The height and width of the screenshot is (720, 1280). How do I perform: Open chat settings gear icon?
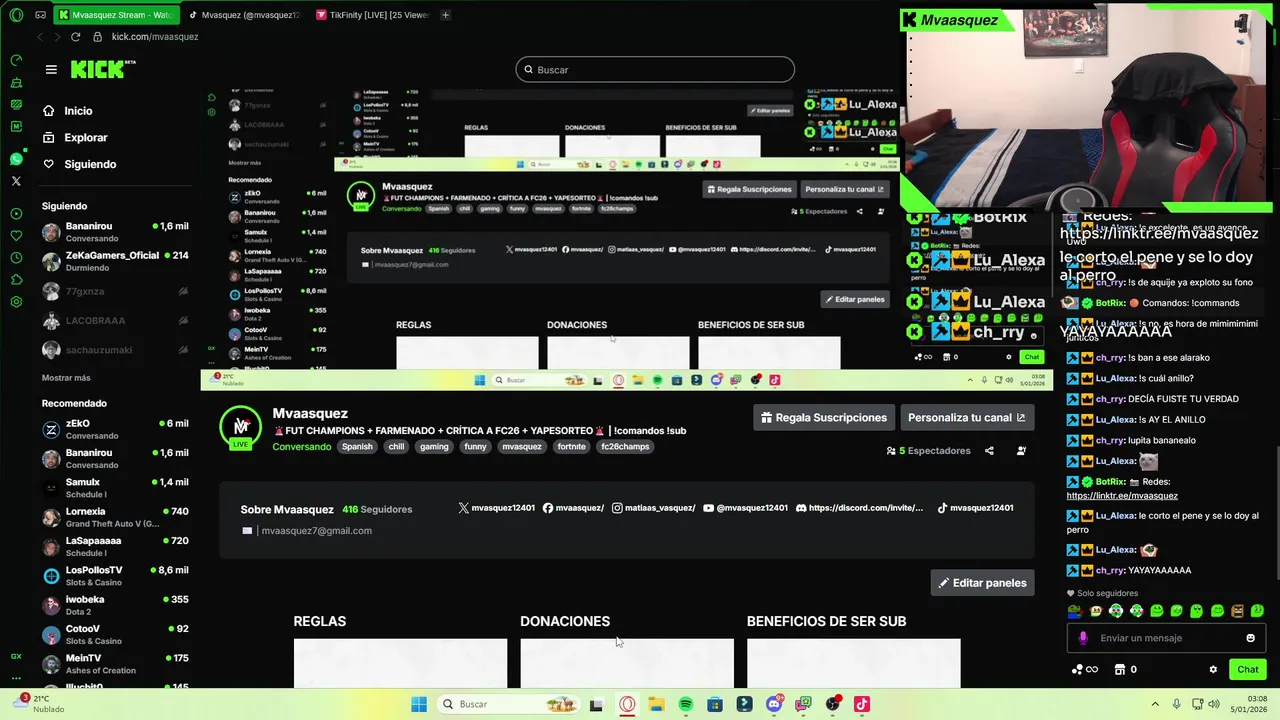tap(1213, 669)
